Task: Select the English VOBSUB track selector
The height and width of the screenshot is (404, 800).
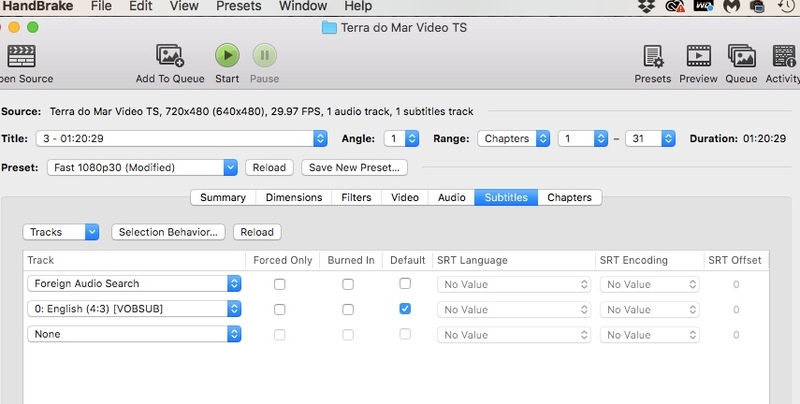Action: (134, 309)
